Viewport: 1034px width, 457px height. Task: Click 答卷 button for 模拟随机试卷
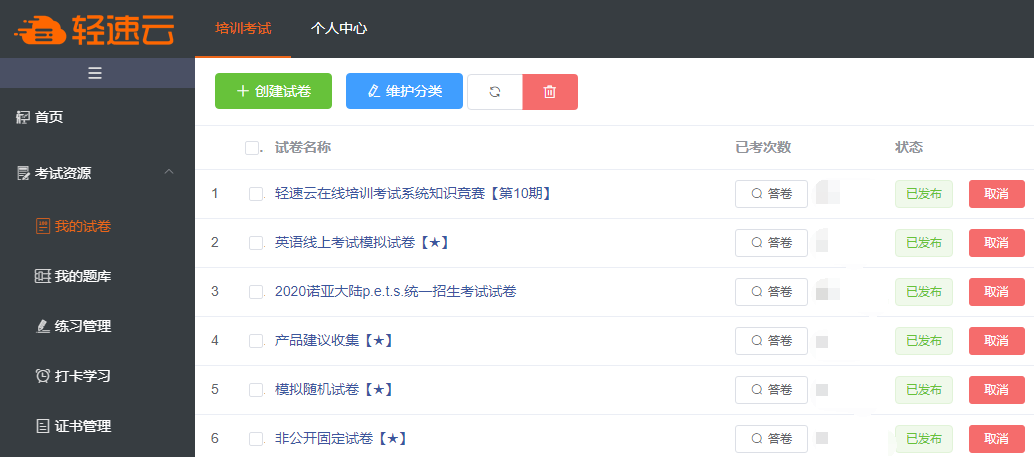772,390
